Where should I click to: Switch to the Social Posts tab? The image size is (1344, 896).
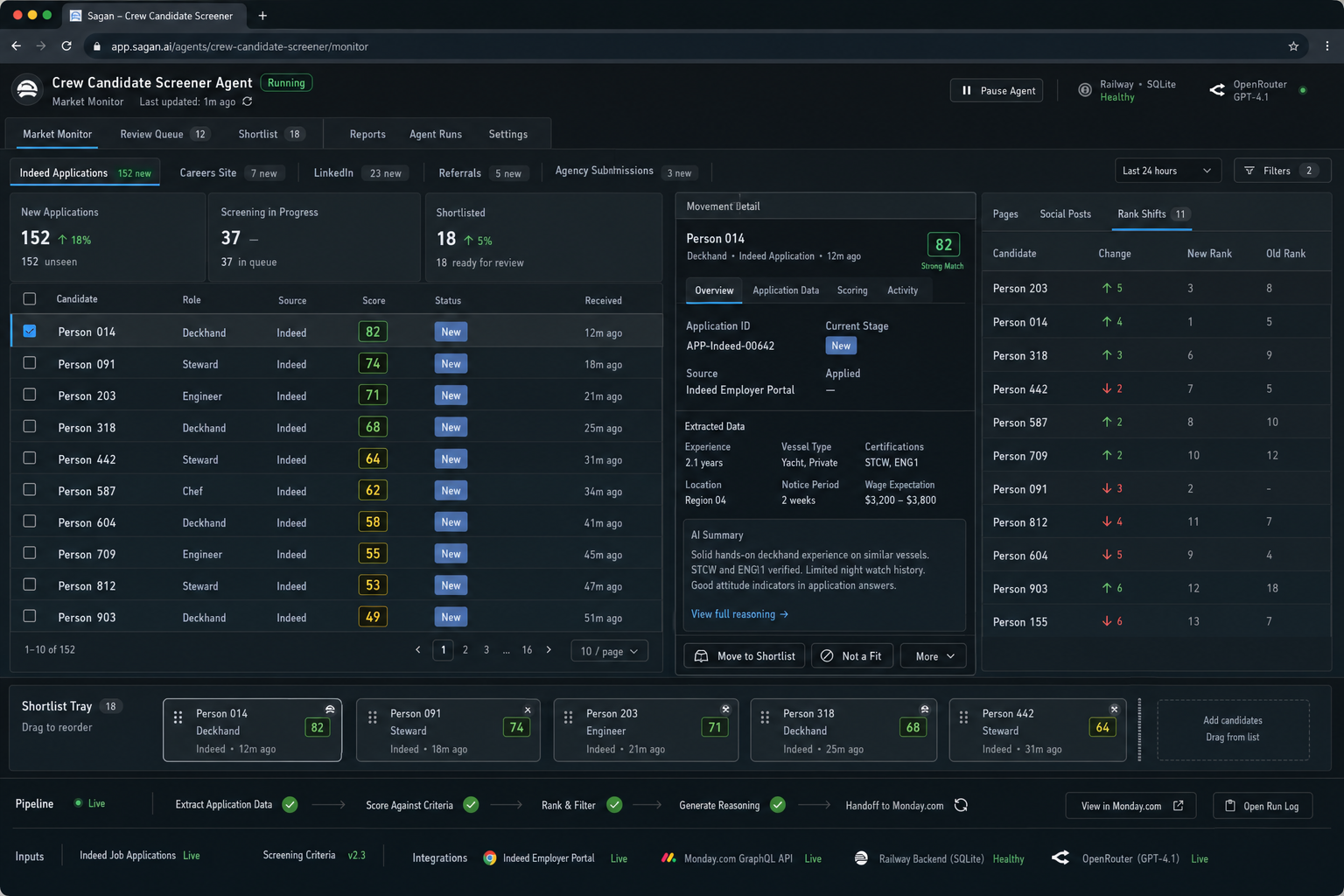[1065, 213]
